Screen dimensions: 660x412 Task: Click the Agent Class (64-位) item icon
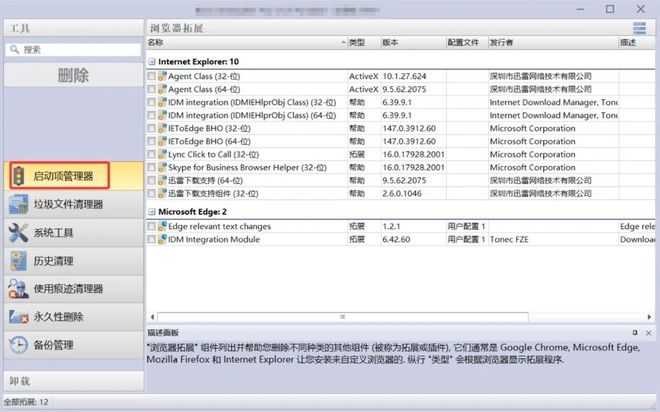[162, 89]
